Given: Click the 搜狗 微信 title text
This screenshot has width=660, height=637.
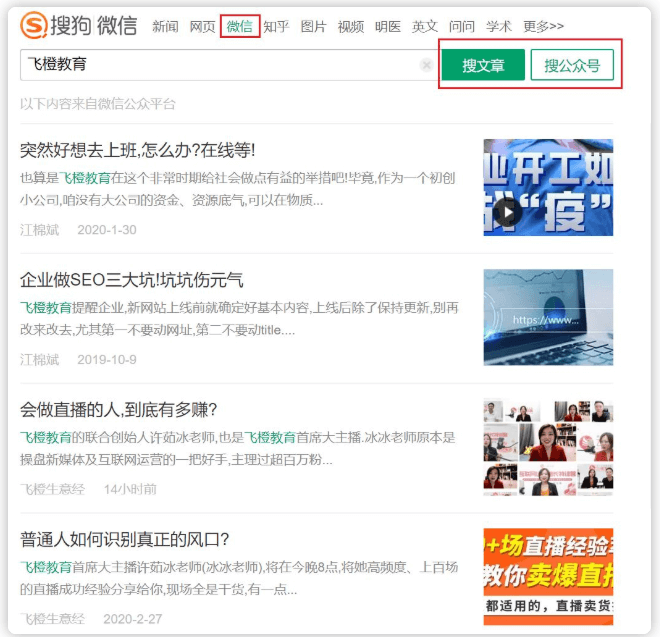Looking at the screenshot, I should pos(94,25).
